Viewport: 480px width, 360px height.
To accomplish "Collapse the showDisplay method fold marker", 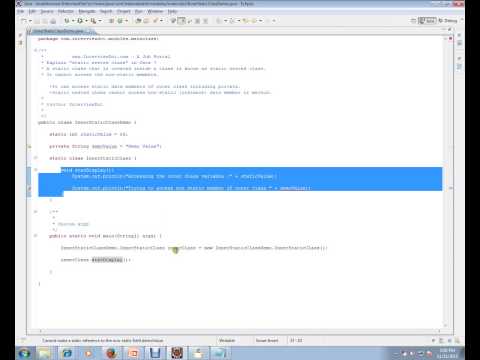I will click(x=35, y=170).
